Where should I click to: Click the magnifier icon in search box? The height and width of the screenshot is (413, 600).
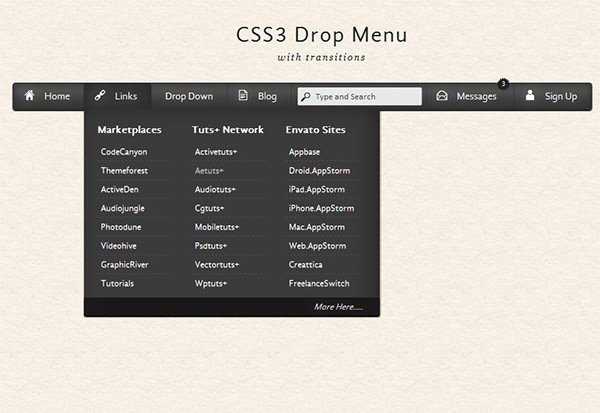(x=306, y=96)
